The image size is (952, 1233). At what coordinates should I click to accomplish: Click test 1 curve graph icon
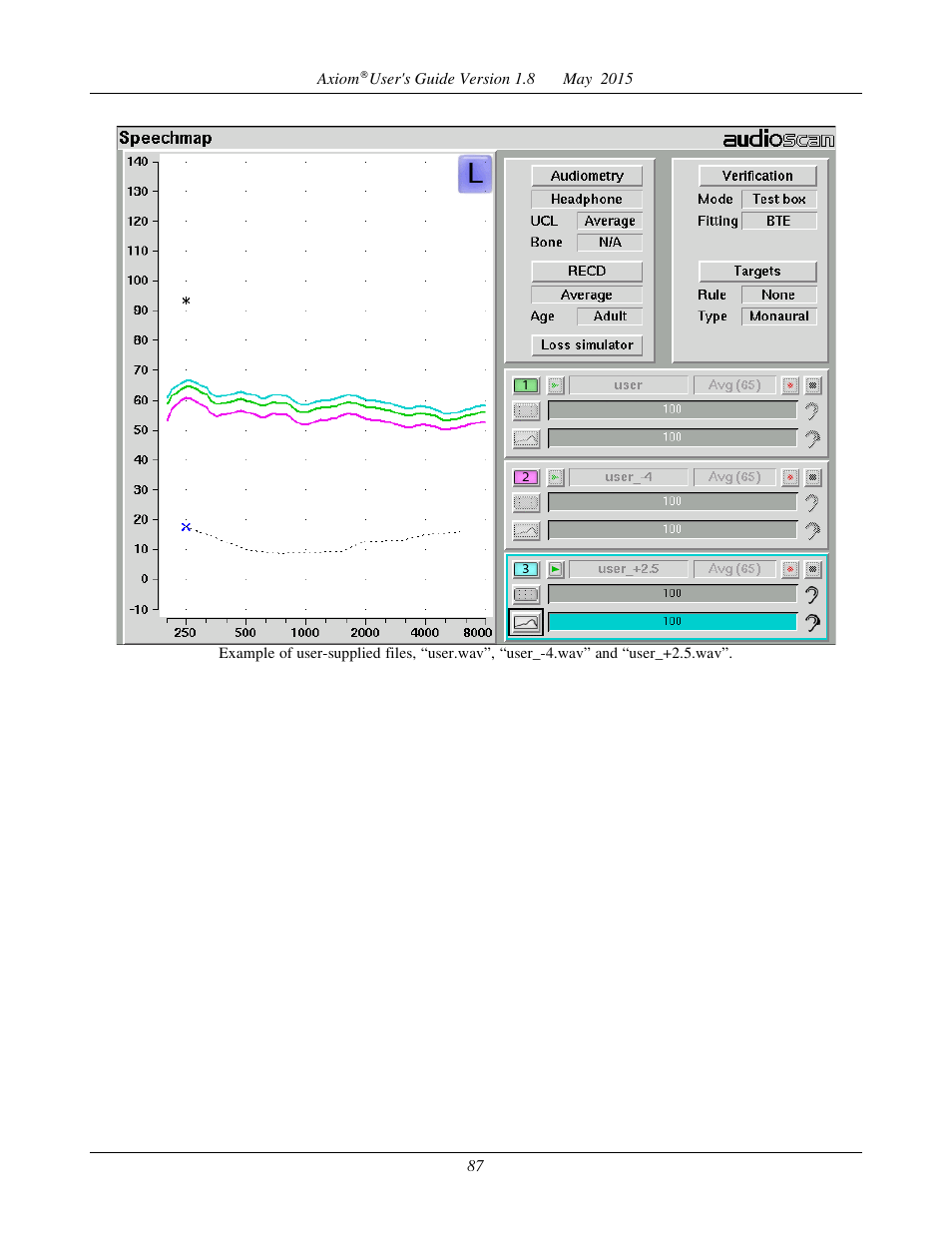coord(526,438)
